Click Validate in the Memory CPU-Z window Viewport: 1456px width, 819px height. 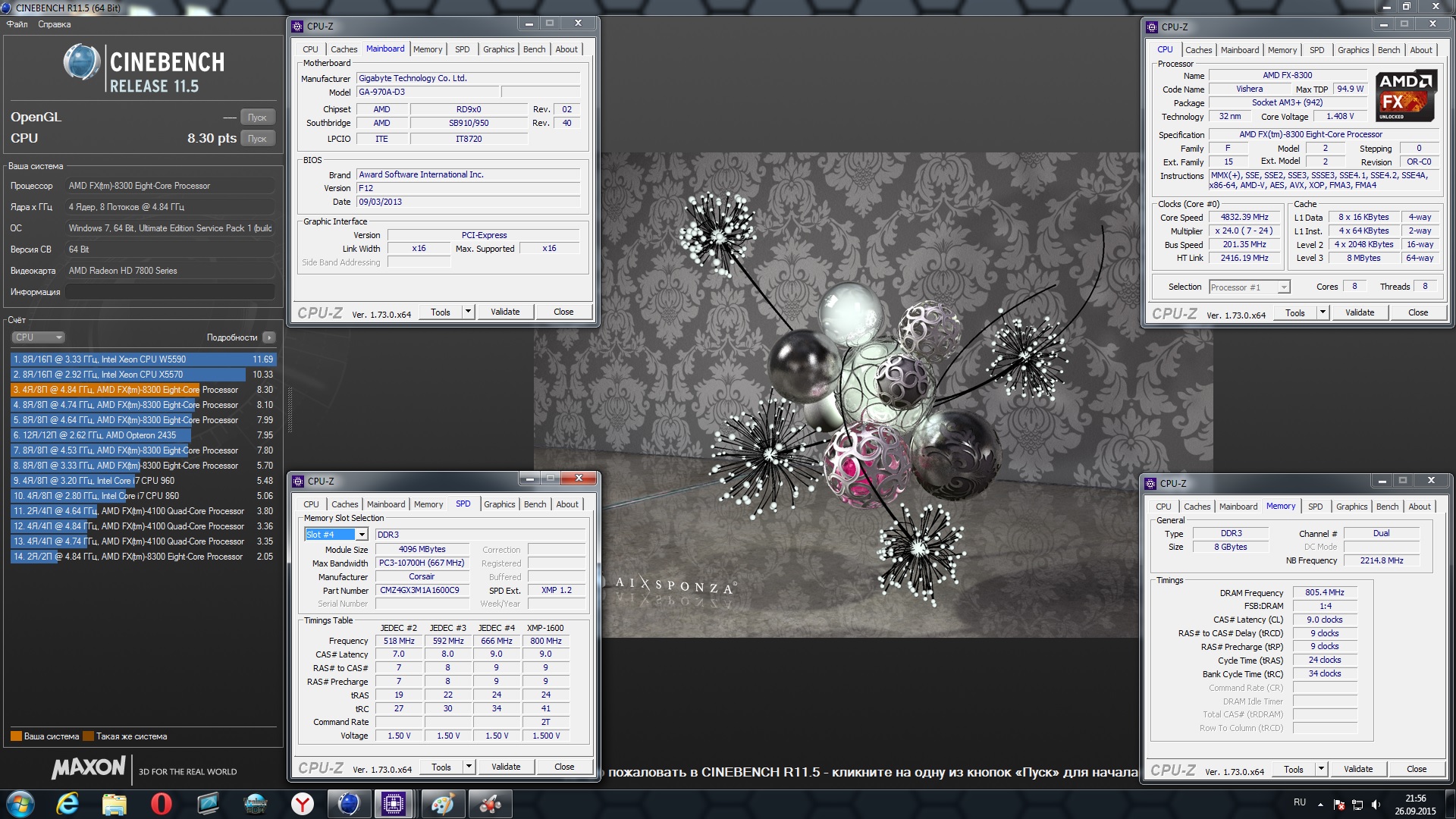1358,769
